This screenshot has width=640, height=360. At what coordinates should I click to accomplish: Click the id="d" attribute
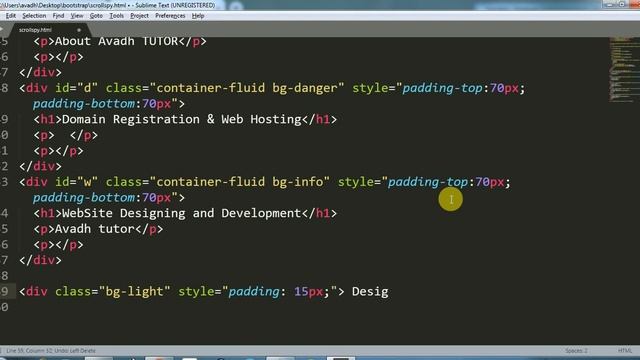point(76,88)
